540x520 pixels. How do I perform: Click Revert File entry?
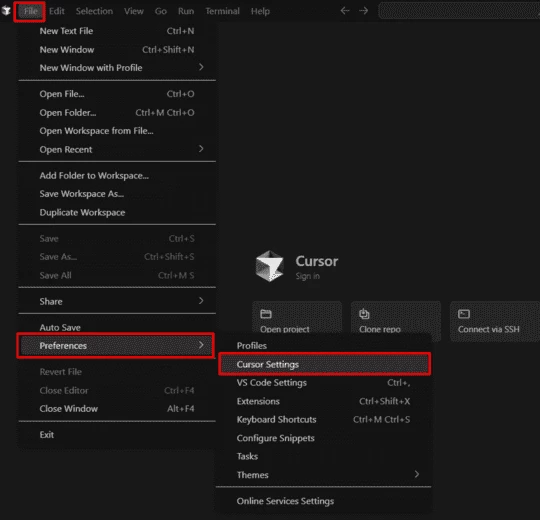point(117,372)
